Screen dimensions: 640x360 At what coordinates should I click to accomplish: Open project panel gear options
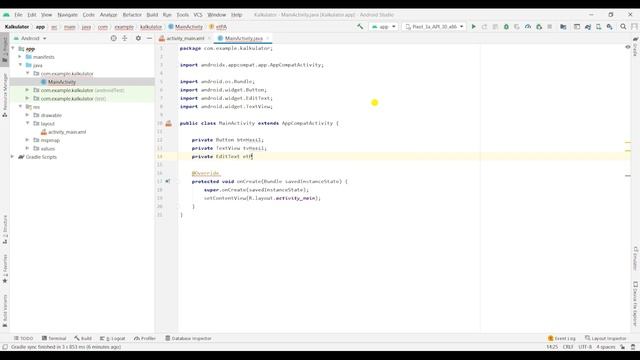coord(138,38)
